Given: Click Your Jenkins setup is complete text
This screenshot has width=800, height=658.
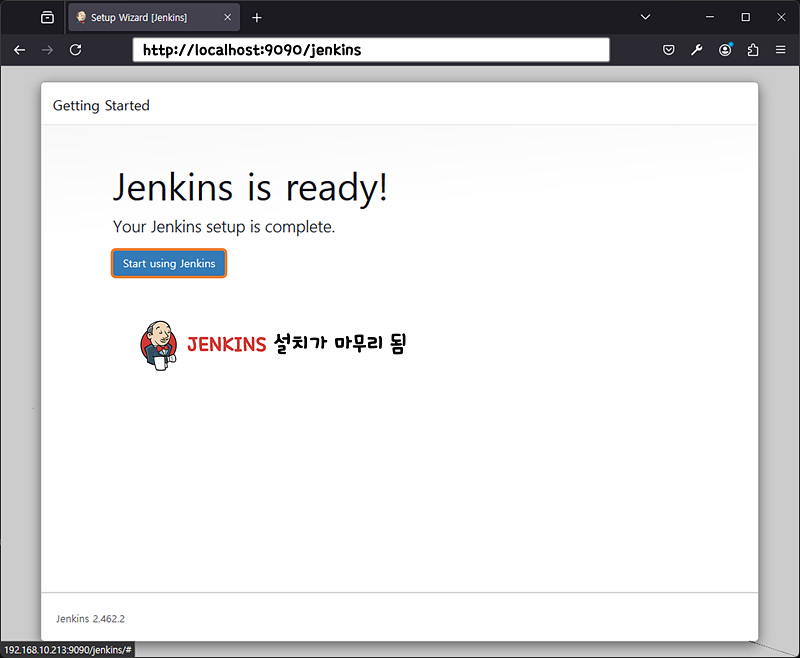Looking at the screenshot, I should click(224, 226).
